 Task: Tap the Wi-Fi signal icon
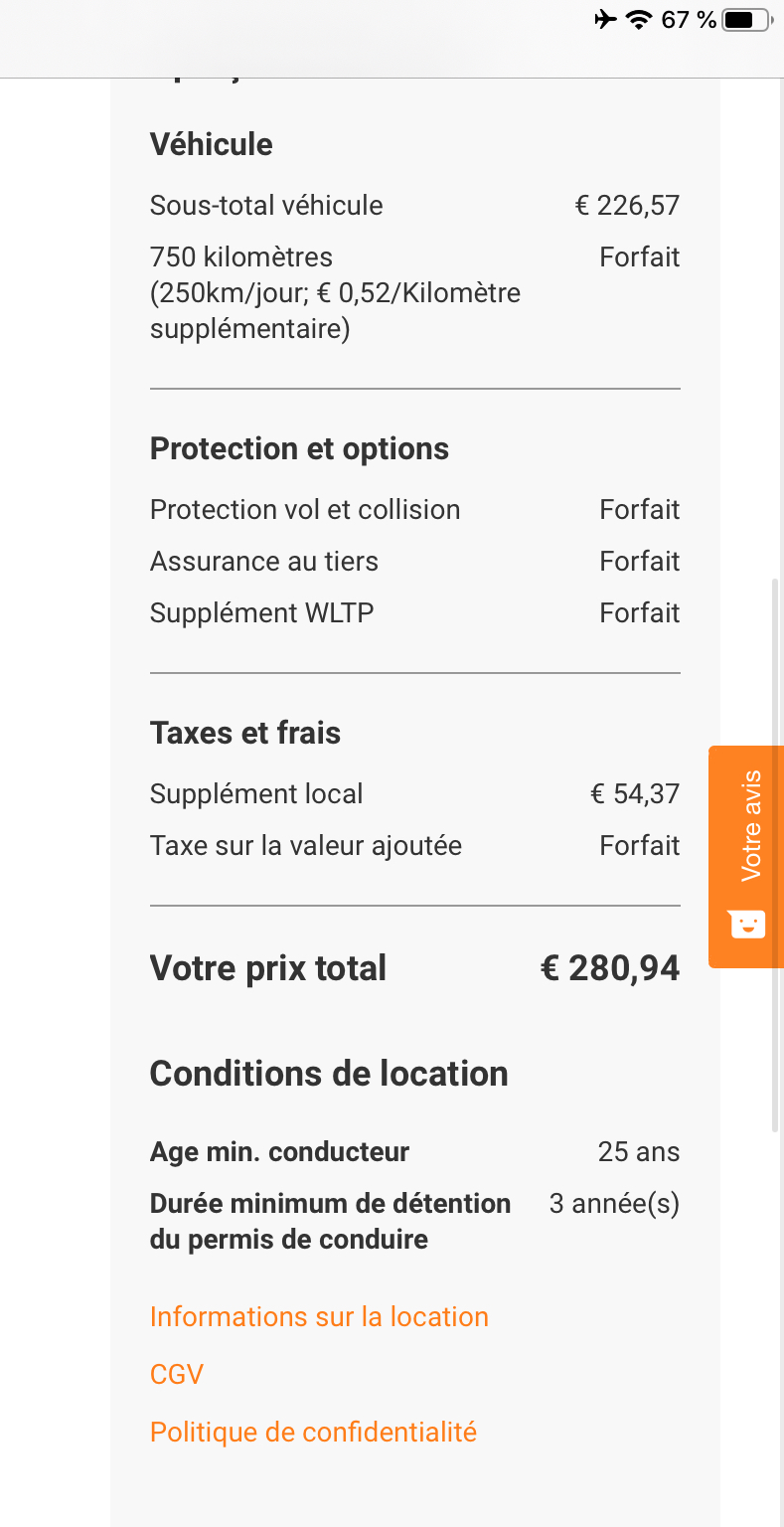point(638,20)
